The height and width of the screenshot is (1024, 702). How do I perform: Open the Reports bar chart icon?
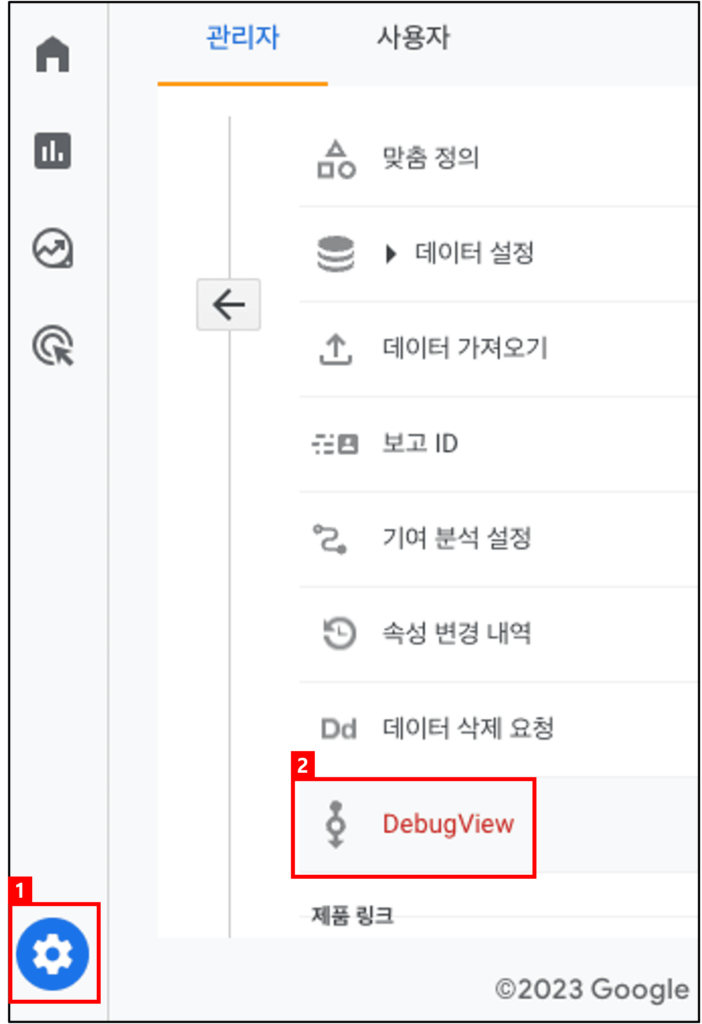[x=53, y=151]
